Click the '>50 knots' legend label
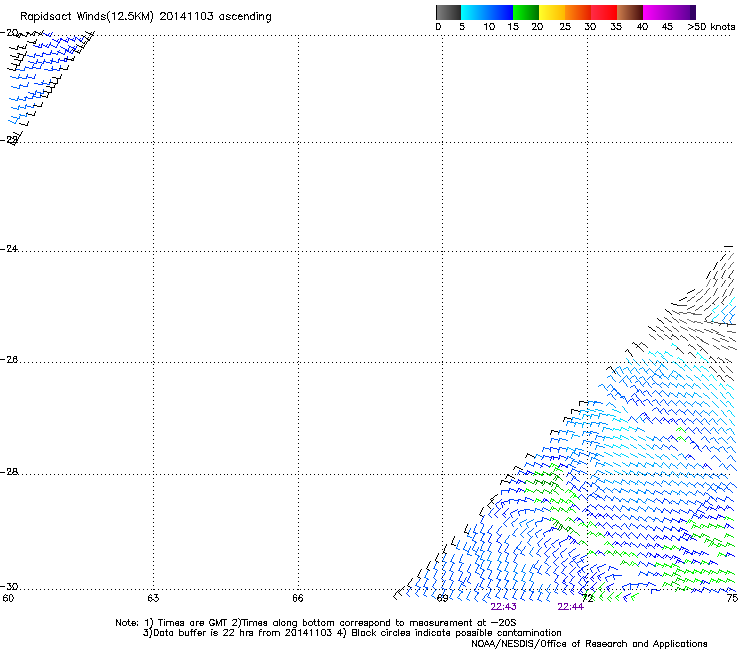The height and width of the screenshot is (650, 740). click(711, 27)
